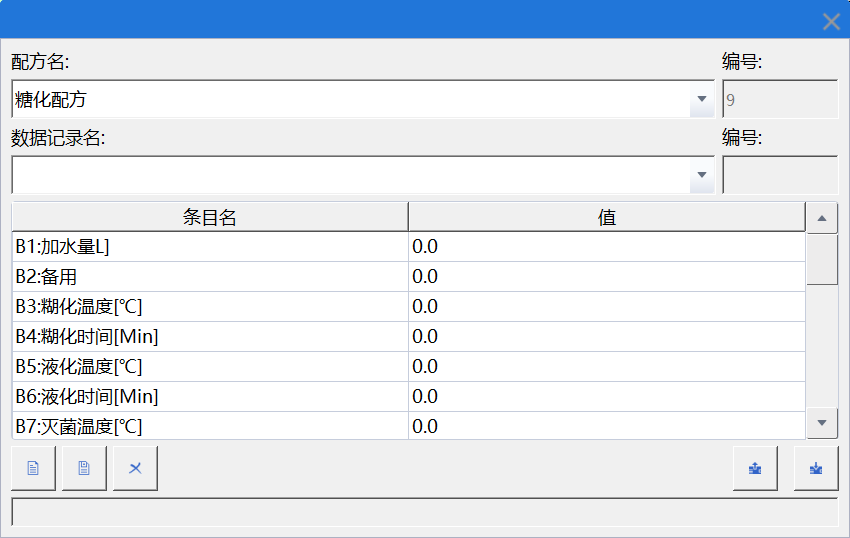Click the value cell for B4:糊化时间
850x538 pixels.
606,337
